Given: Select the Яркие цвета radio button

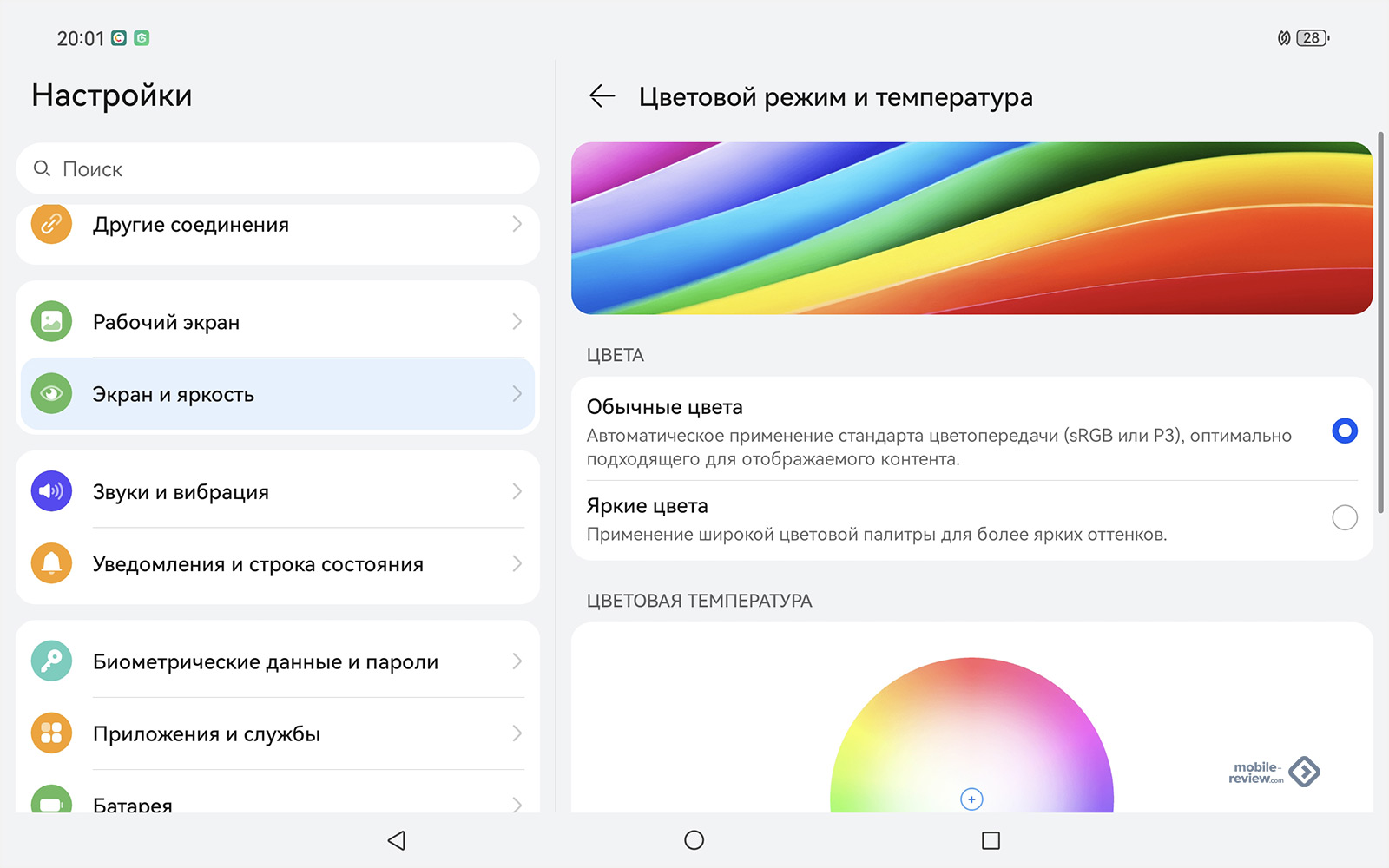Looking at the screenshot, I should pos(1344,517).
